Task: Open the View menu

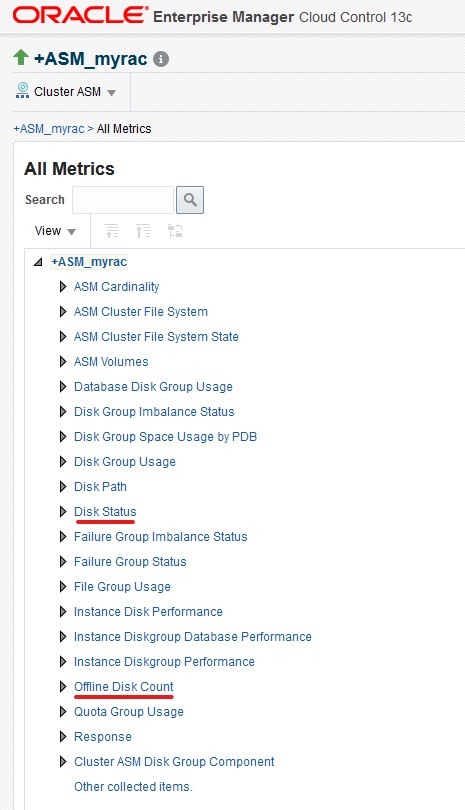Action: coord(55,231)
